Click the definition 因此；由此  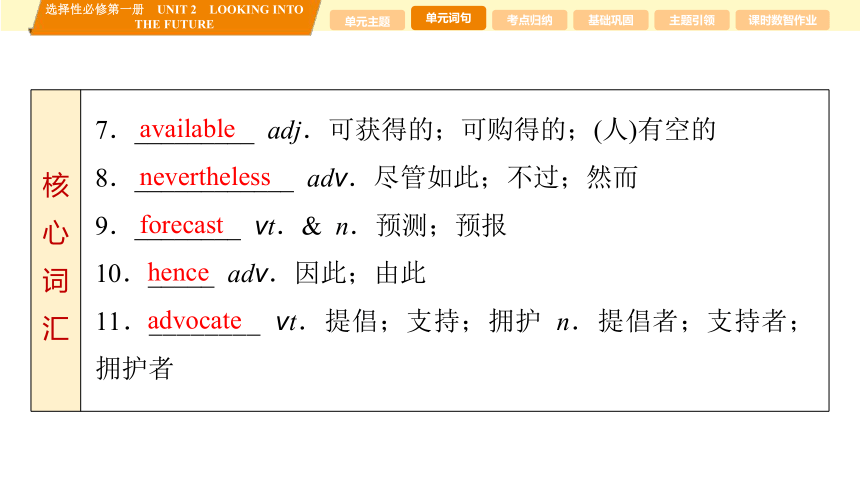pyautogui.click(x=360, y=273)
